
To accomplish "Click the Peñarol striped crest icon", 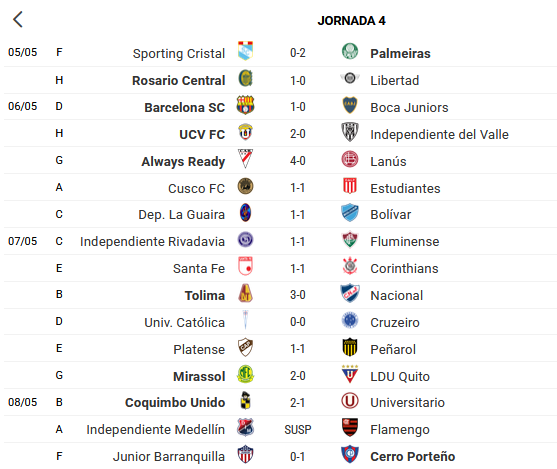I will pyautogui.click(x=350, y=347).
